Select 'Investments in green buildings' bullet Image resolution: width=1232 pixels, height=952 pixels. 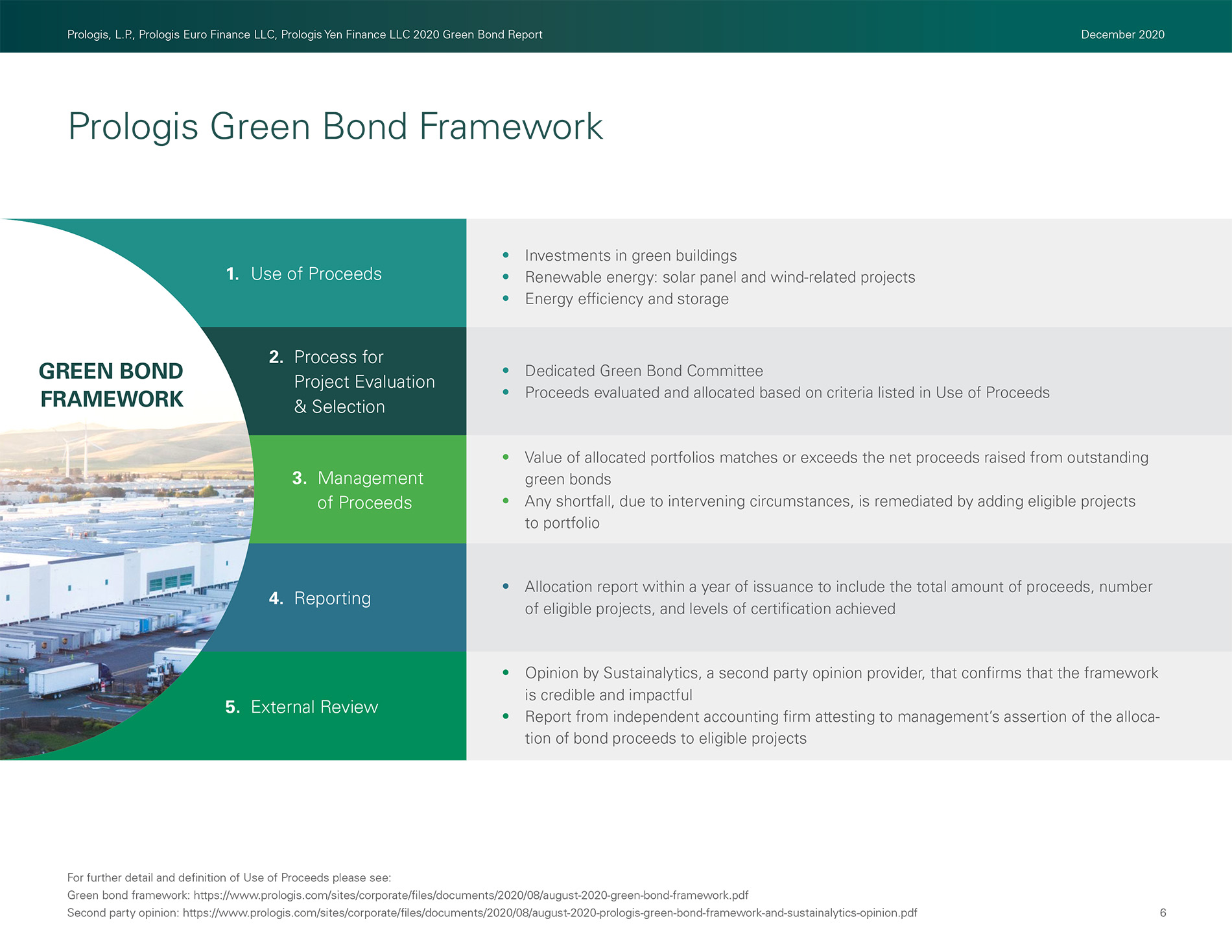(x=630, y=256)
